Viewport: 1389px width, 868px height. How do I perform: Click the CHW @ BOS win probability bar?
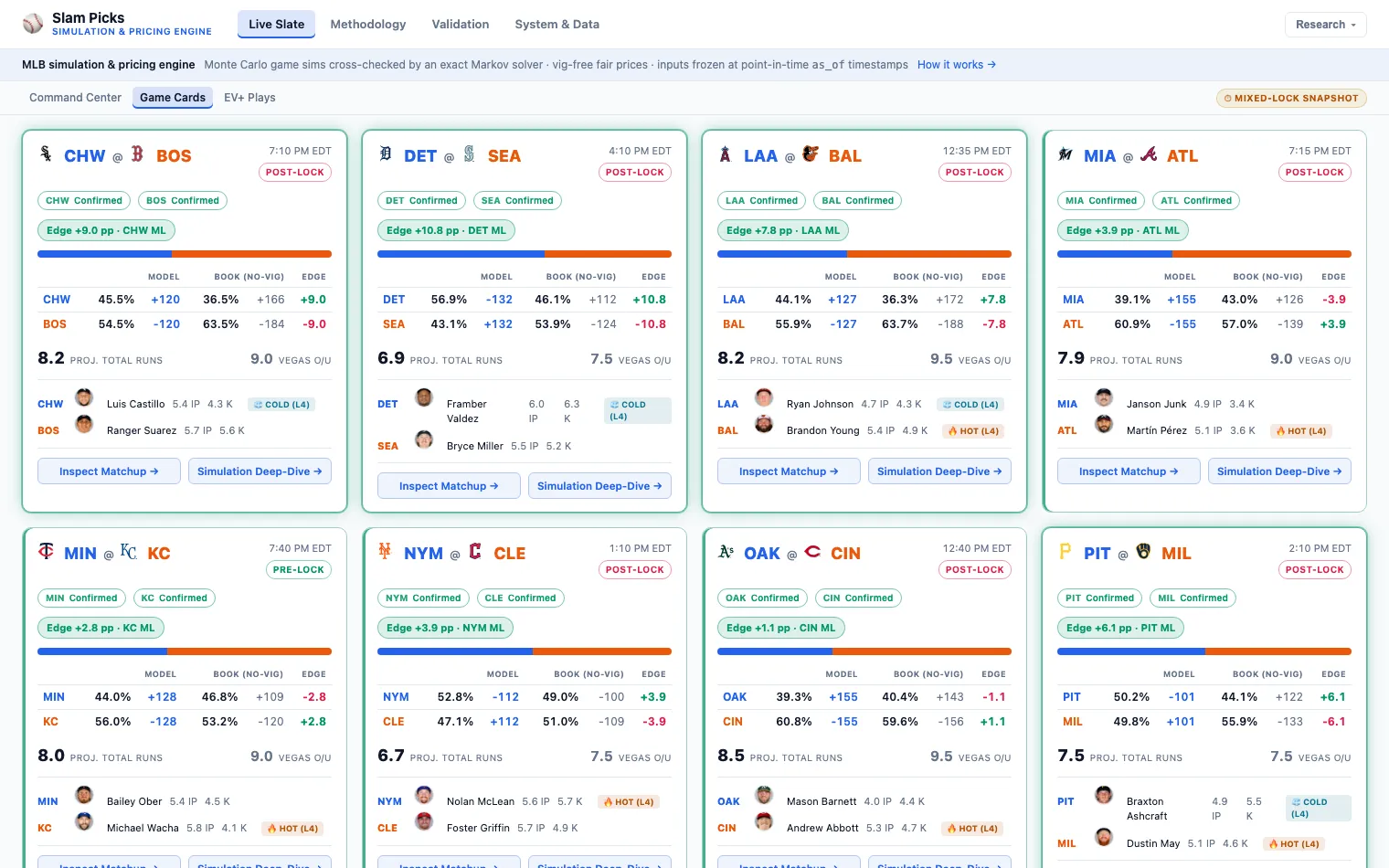(x=185, y=254)
